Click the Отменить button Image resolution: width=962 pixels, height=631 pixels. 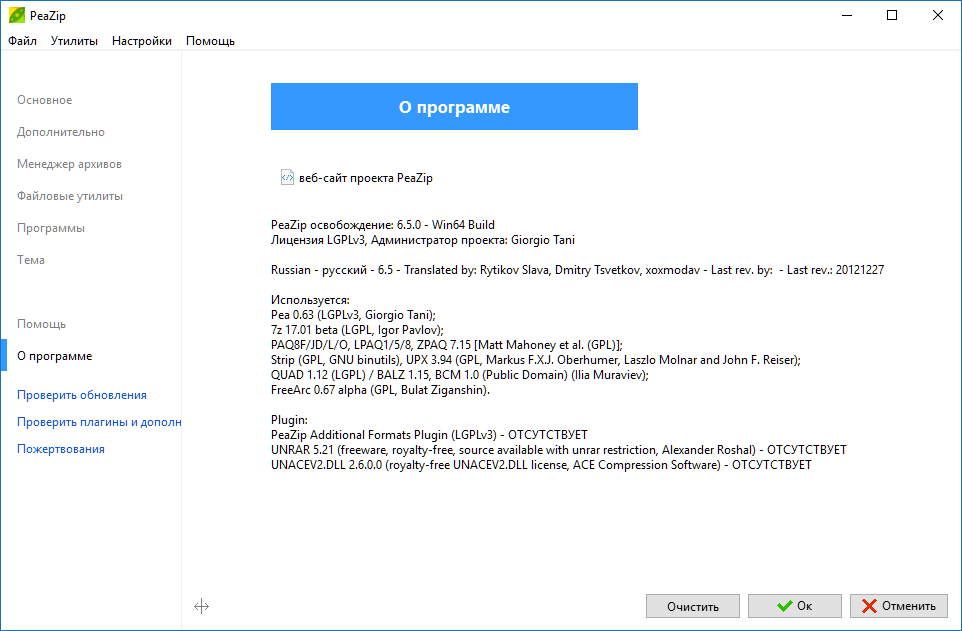click(x=899, y=606)
